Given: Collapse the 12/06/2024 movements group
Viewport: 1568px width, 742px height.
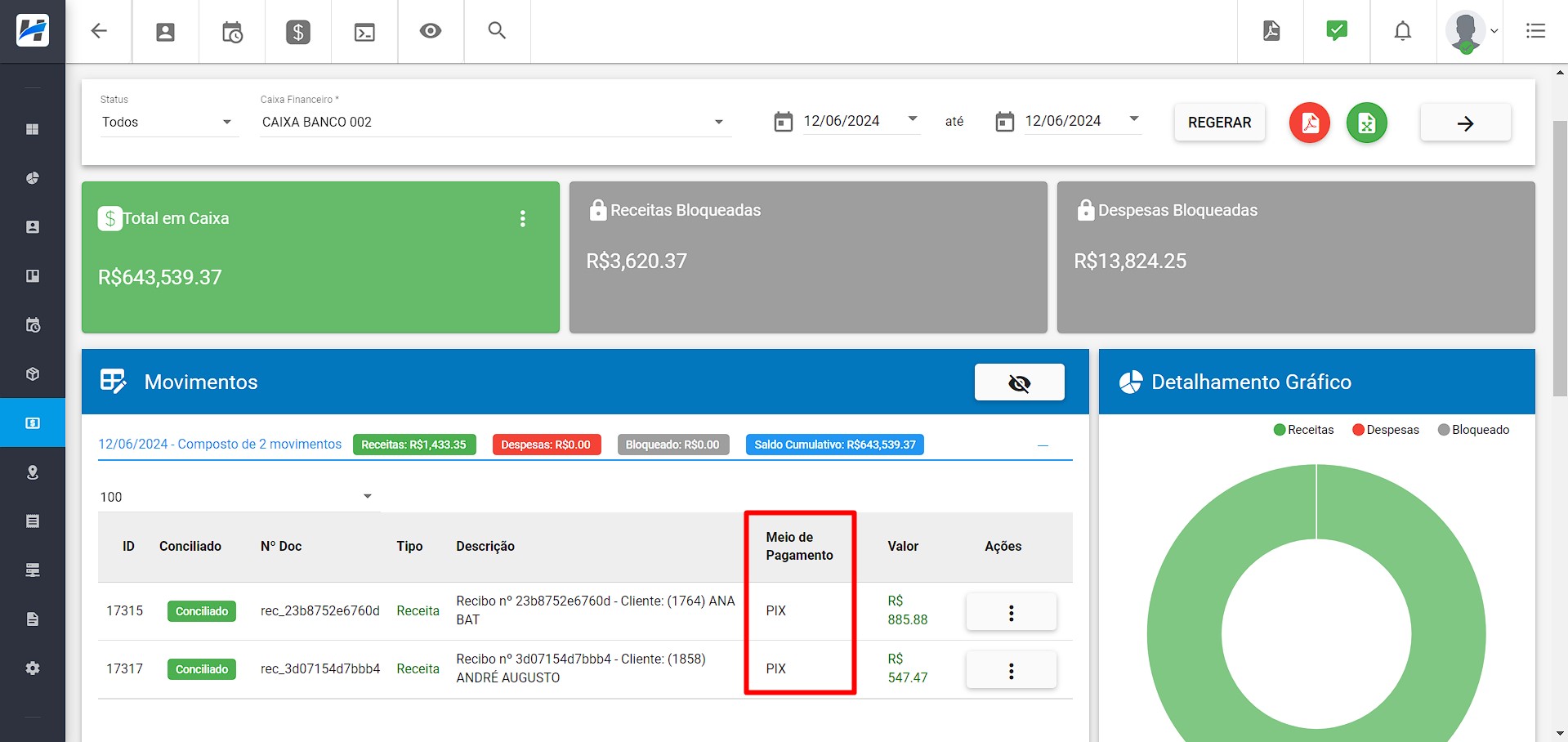Looking at the screenshot, I should click(x=1043, y=445).
